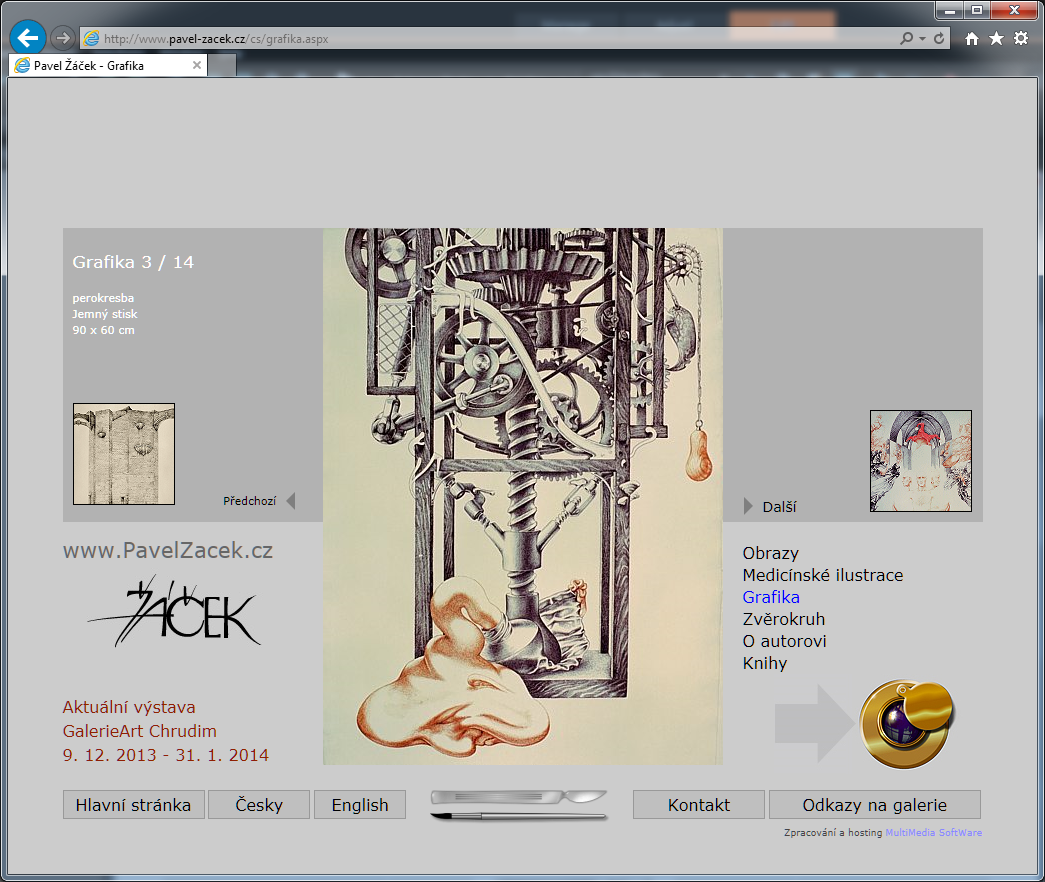Click the golden orb icon
Image resolution: width=1045 pixels, height=882 pixels.
coord(907,724)
